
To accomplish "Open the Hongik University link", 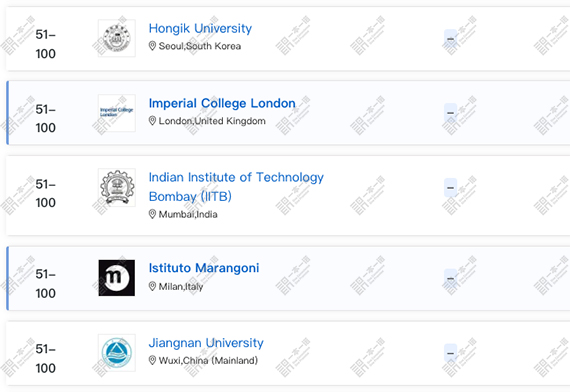I will point(200,28).
